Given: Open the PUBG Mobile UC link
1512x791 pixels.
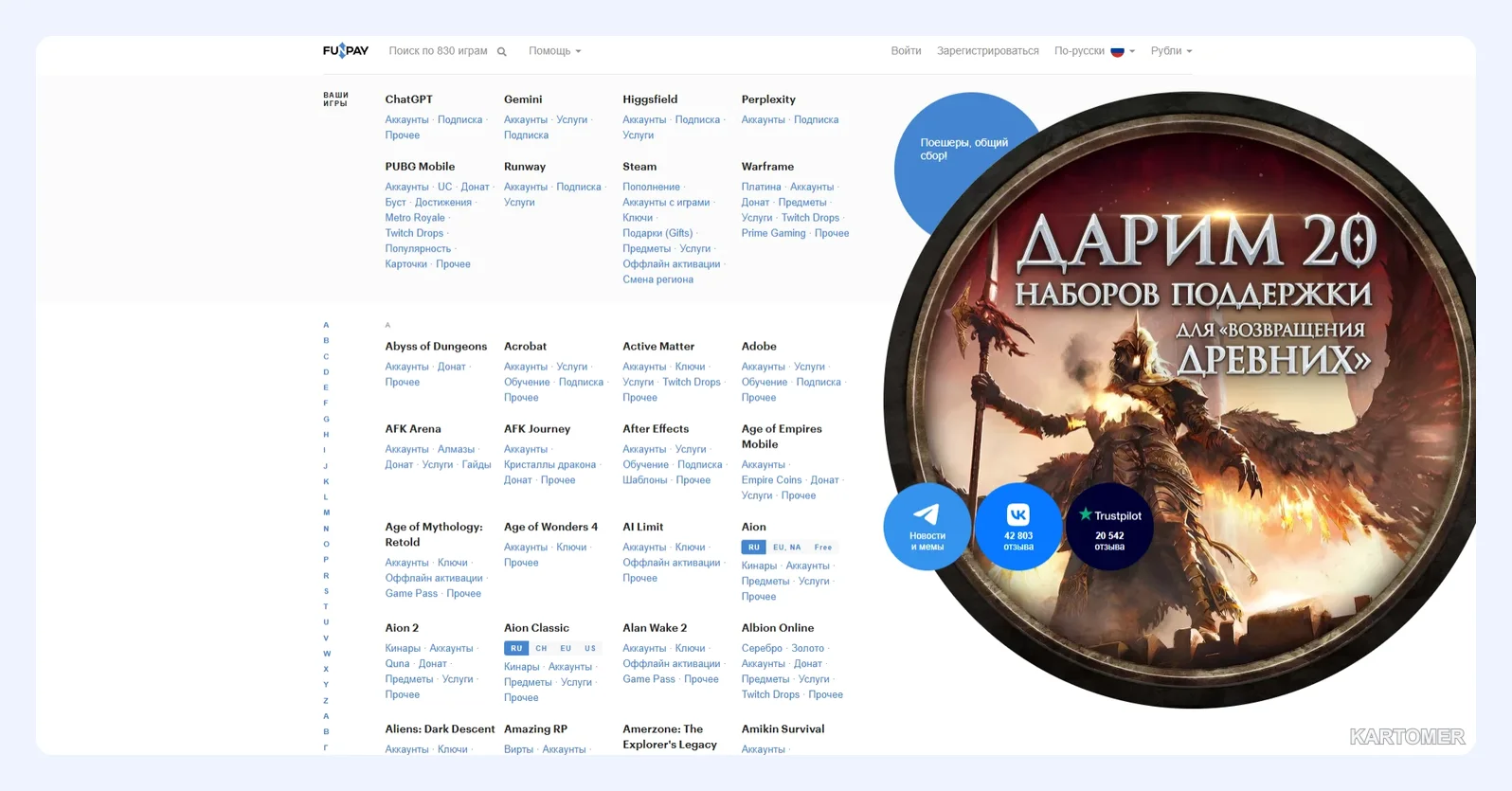Looking at the screenshot, I should [x=445, y=188].
